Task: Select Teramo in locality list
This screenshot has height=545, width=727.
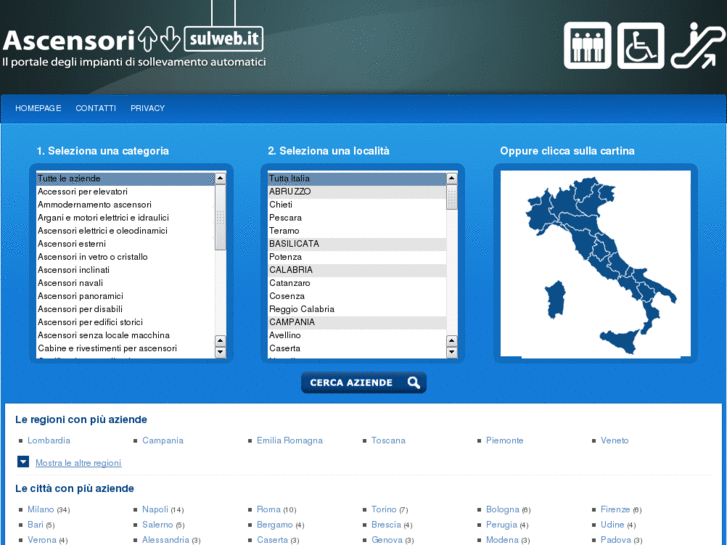Action: 357,231
